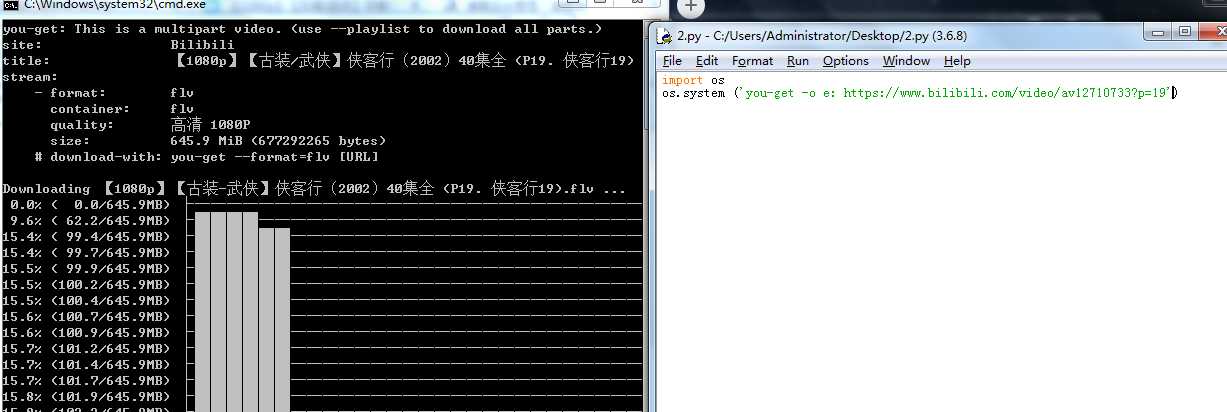Image resolution: width=1227 pixels, height=412 pixels.
Task: Click the '(101.4/645.9MB)' progress line
Action: 86,365
